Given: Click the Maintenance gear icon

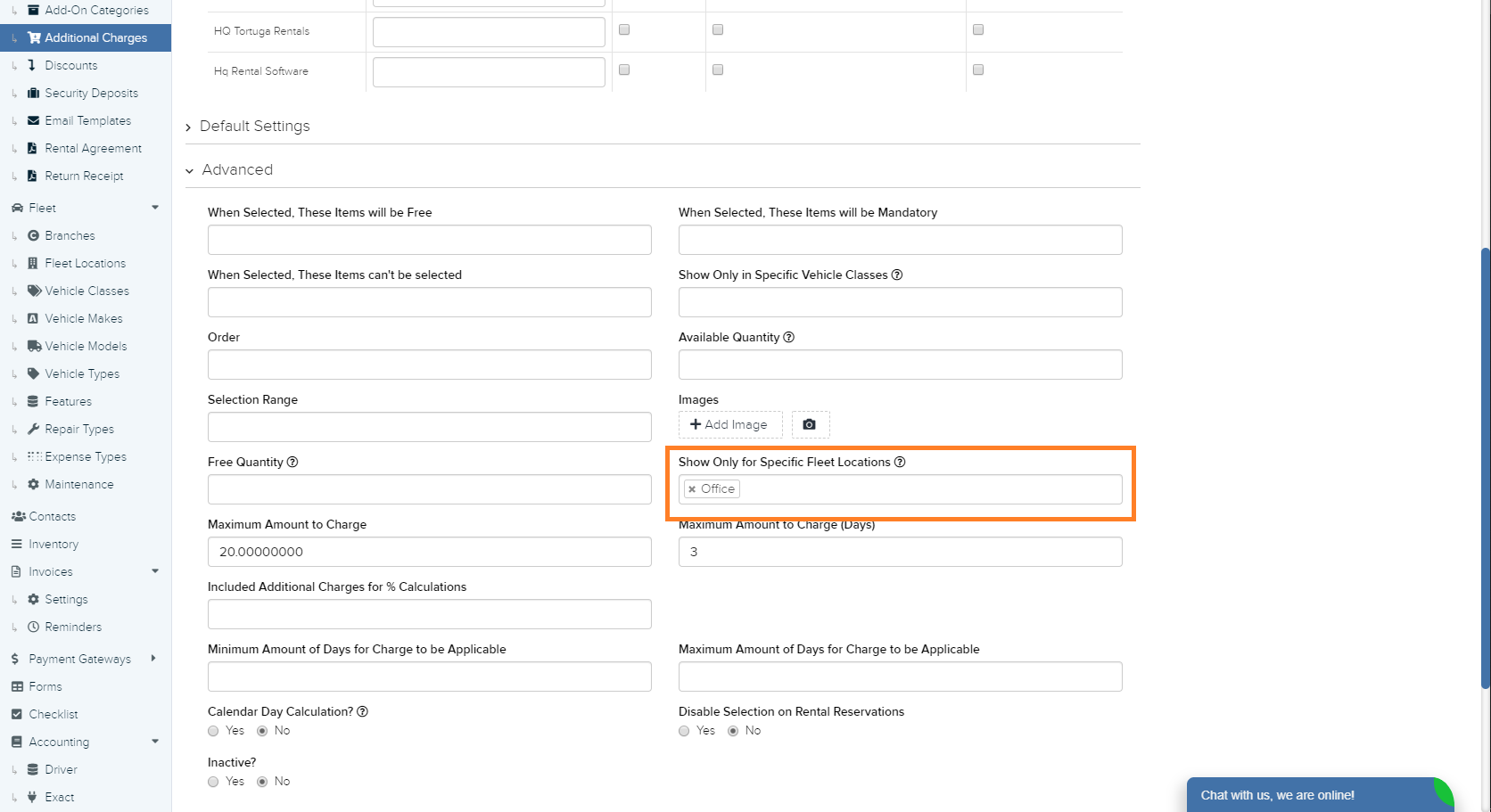Looking at the screenshot, I should [x=33, y=484].
